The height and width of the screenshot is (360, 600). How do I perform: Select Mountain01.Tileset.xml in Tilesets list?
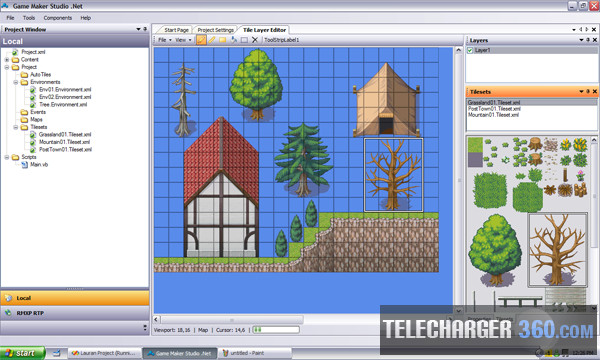tap(493, 115)
